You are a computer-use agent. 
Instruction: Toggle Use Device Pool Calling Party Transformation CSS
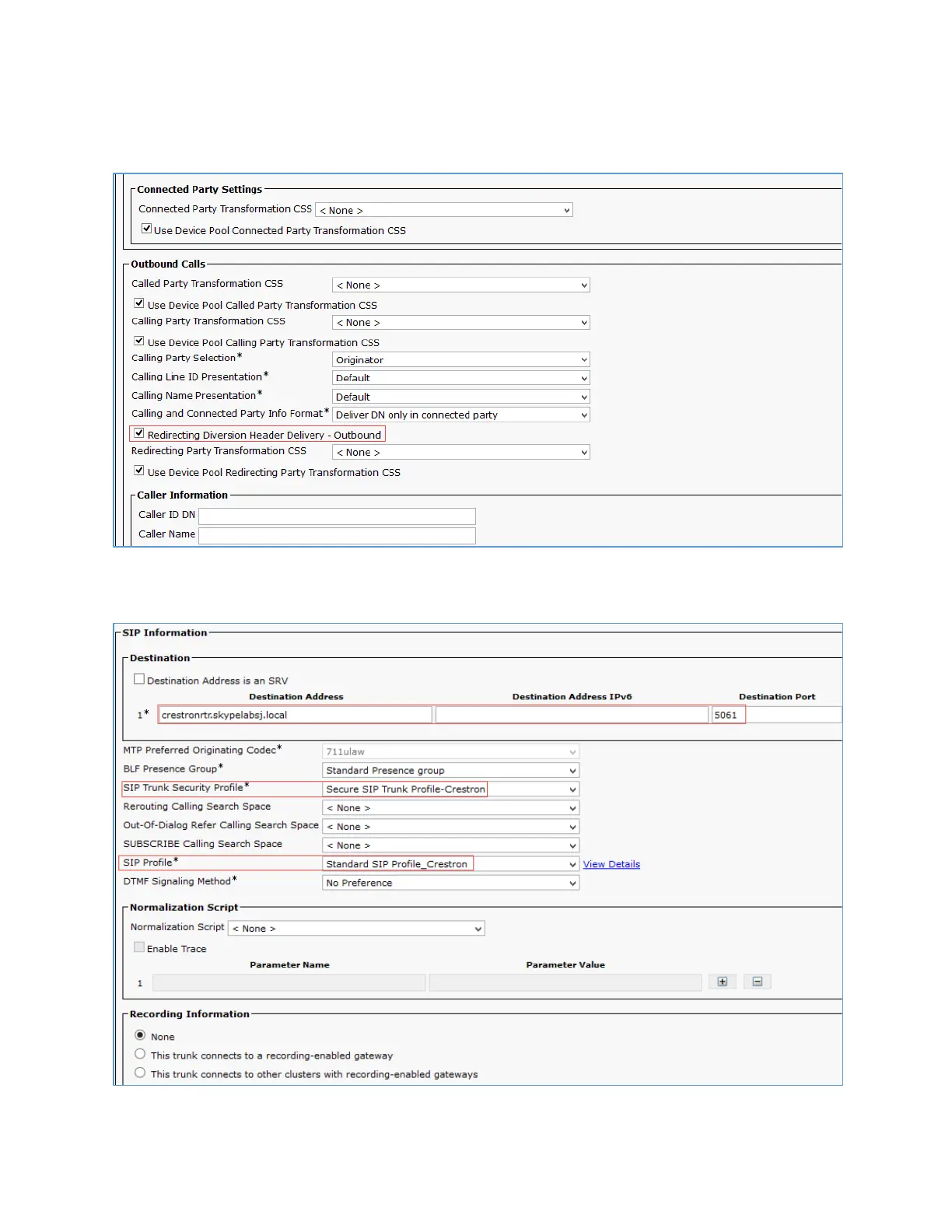pyautogui.click(x=139, y=341)
